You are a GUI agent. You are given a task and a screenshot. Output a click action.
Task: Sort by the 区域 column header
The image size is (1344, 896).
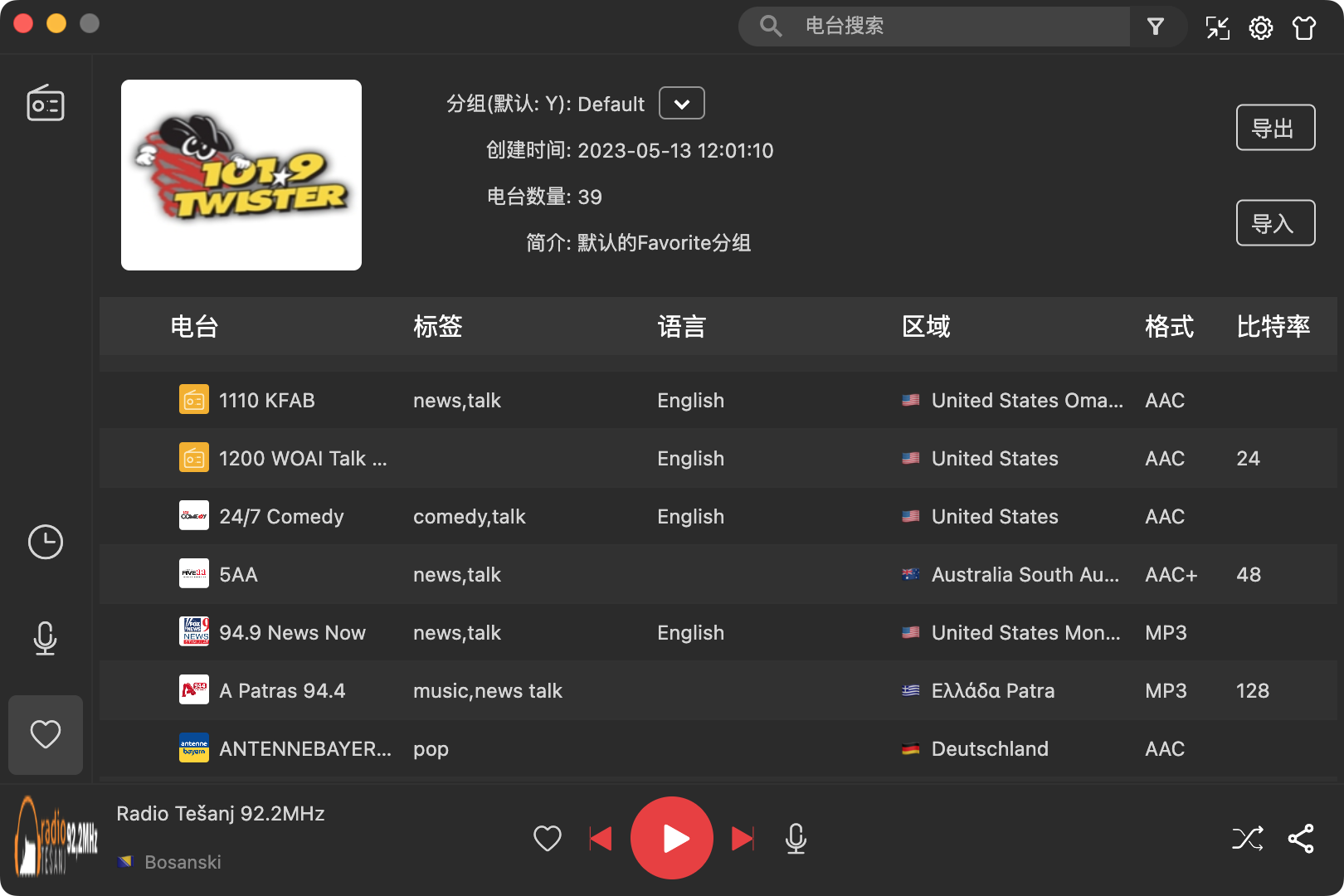pyautogui.click(x=926, y=327)
